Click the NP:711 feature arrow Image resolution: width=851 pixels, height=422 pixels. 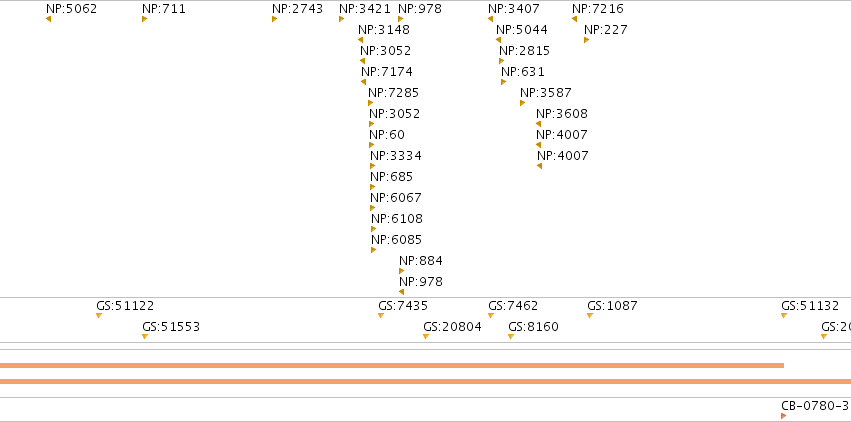(144, 19)
